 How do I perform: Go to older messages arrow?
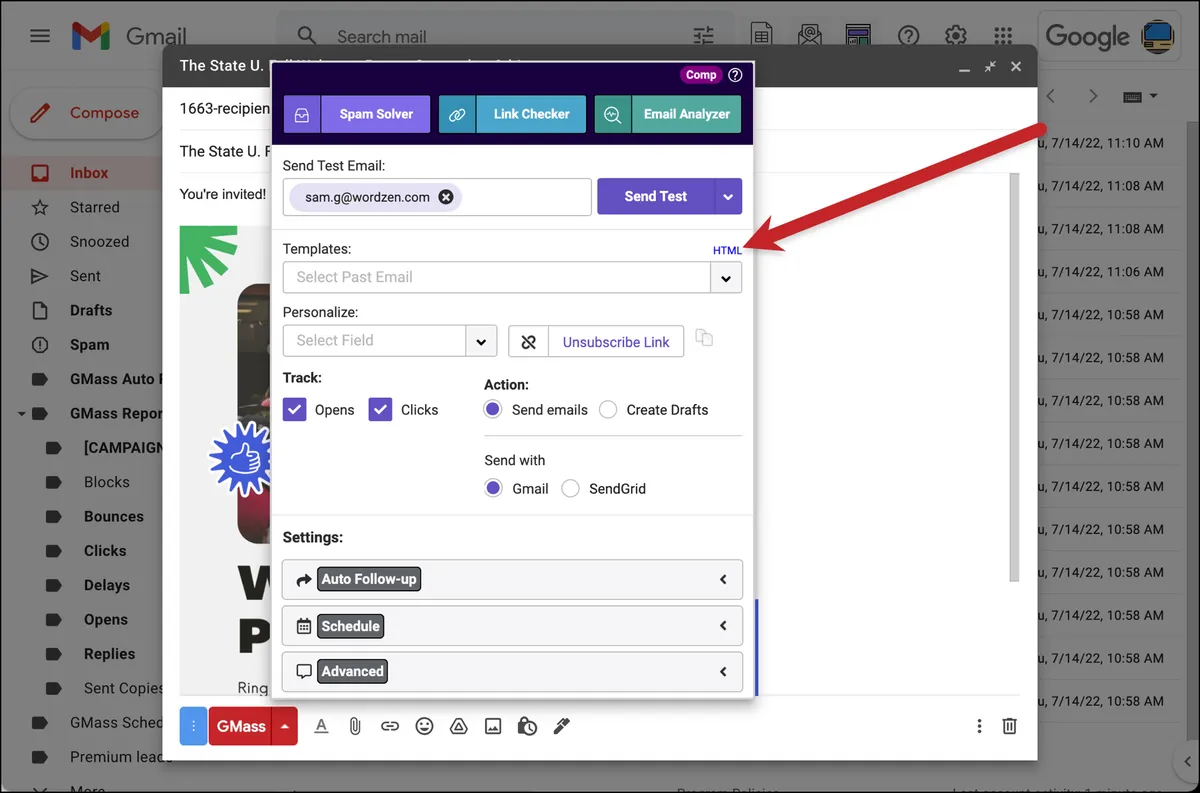[1093, 96]
